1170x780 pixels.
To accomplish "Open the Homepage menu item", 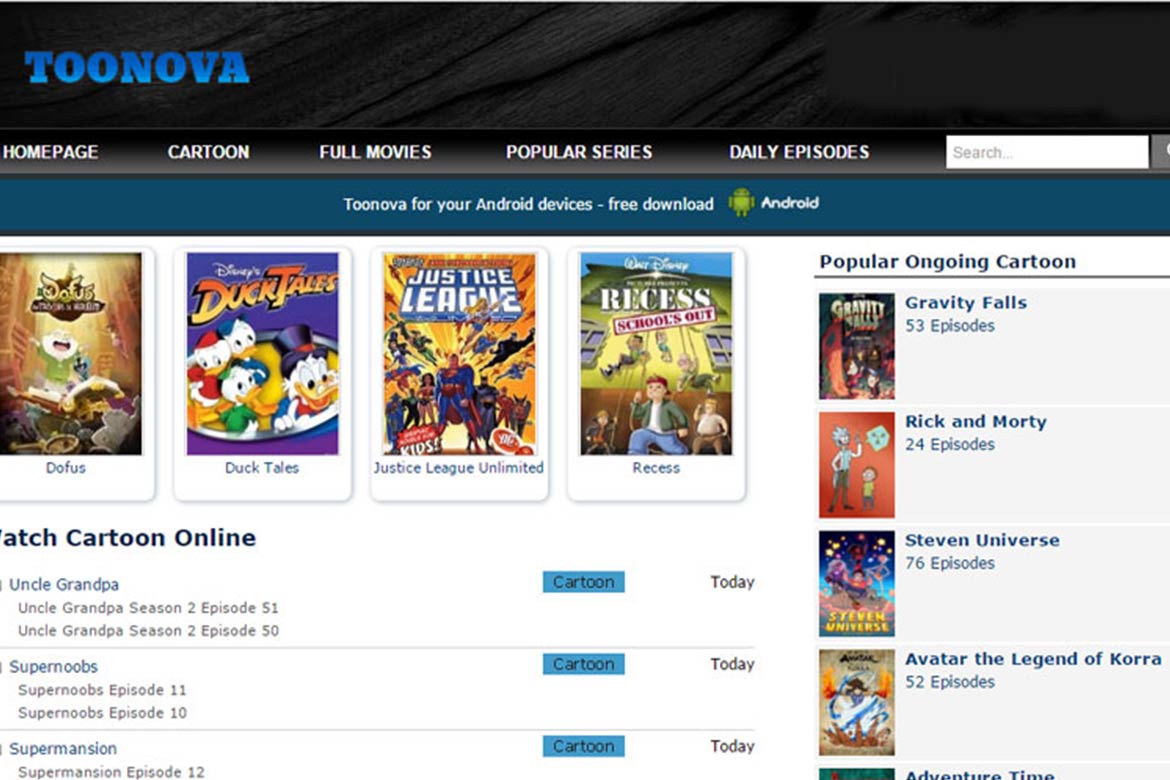I will [50, 152].
